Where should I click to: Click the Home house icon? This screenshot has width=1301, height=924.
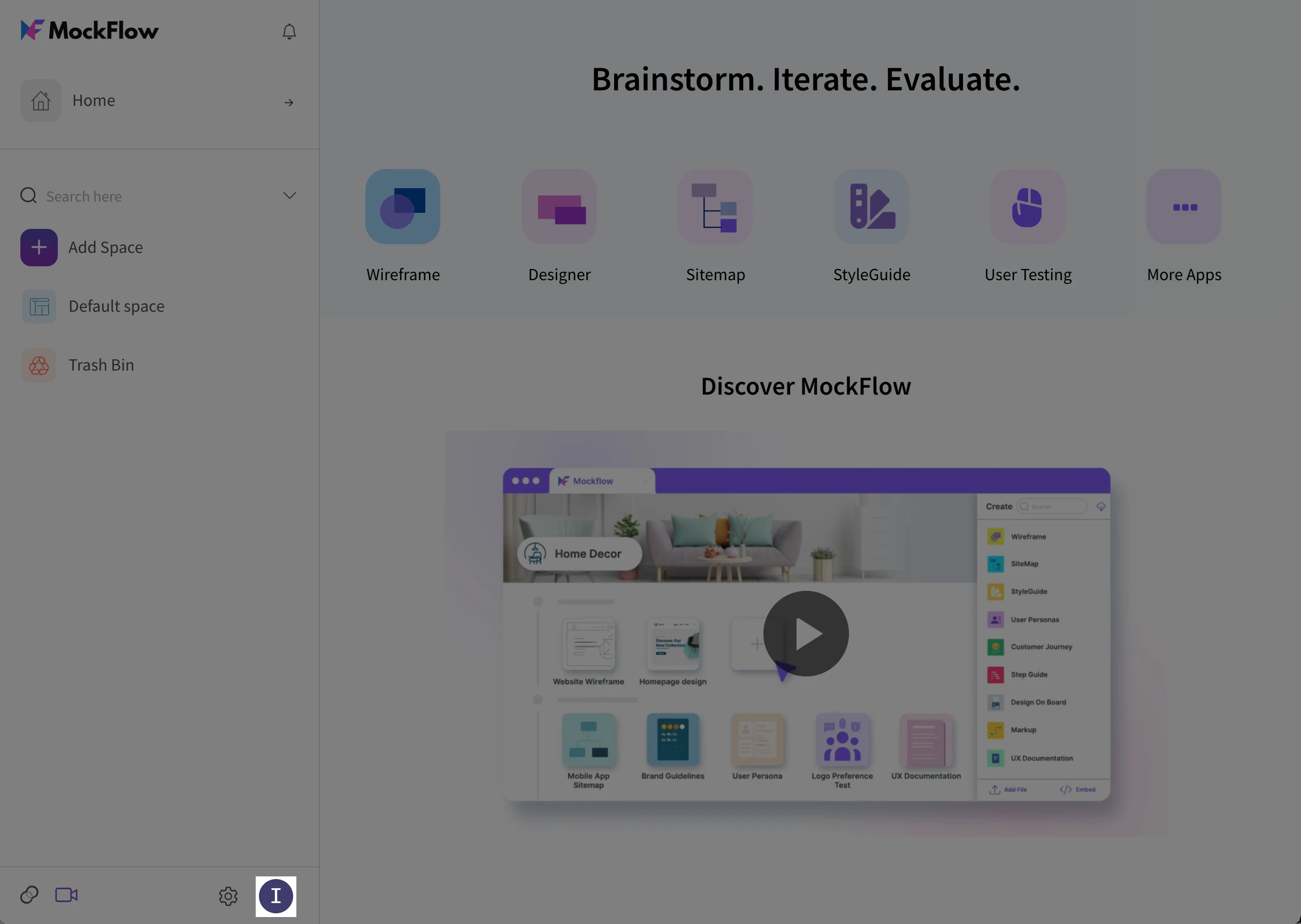point(41,101)
